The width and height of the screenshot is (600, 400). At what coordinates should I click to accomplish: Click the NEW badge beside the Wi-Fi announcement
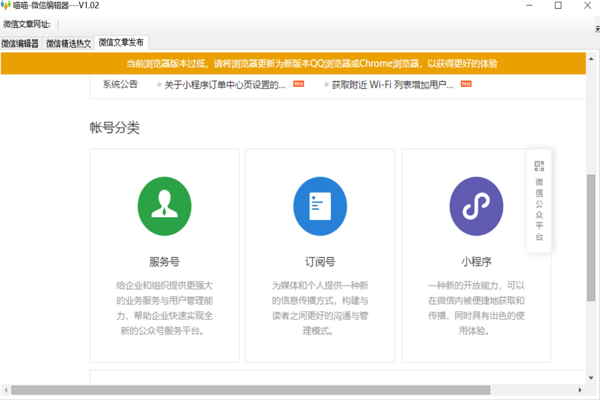click(465, 85)
